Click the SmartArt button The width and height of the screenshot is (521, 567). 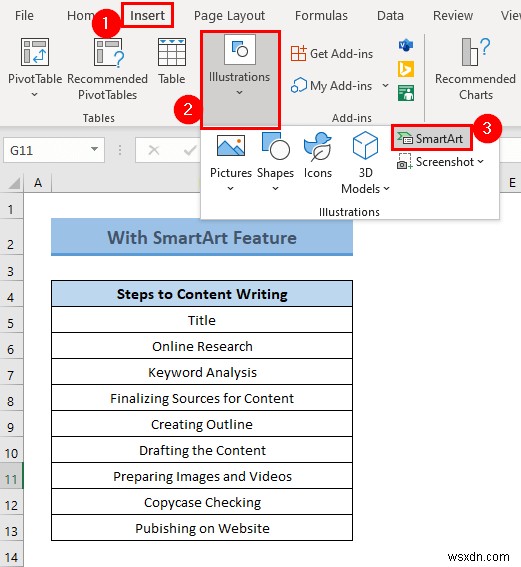(x=432, y=138)
